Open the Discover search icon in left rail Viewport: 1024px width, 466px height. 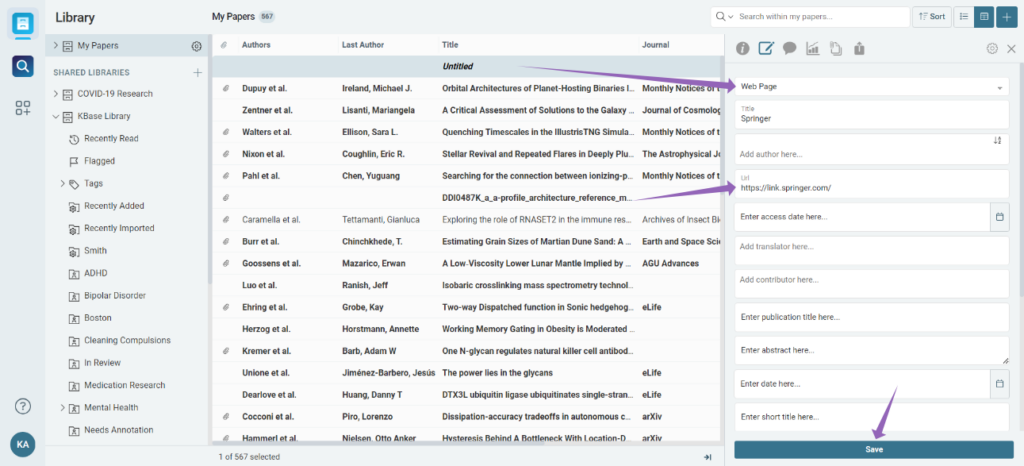click(x=22, y=66)
